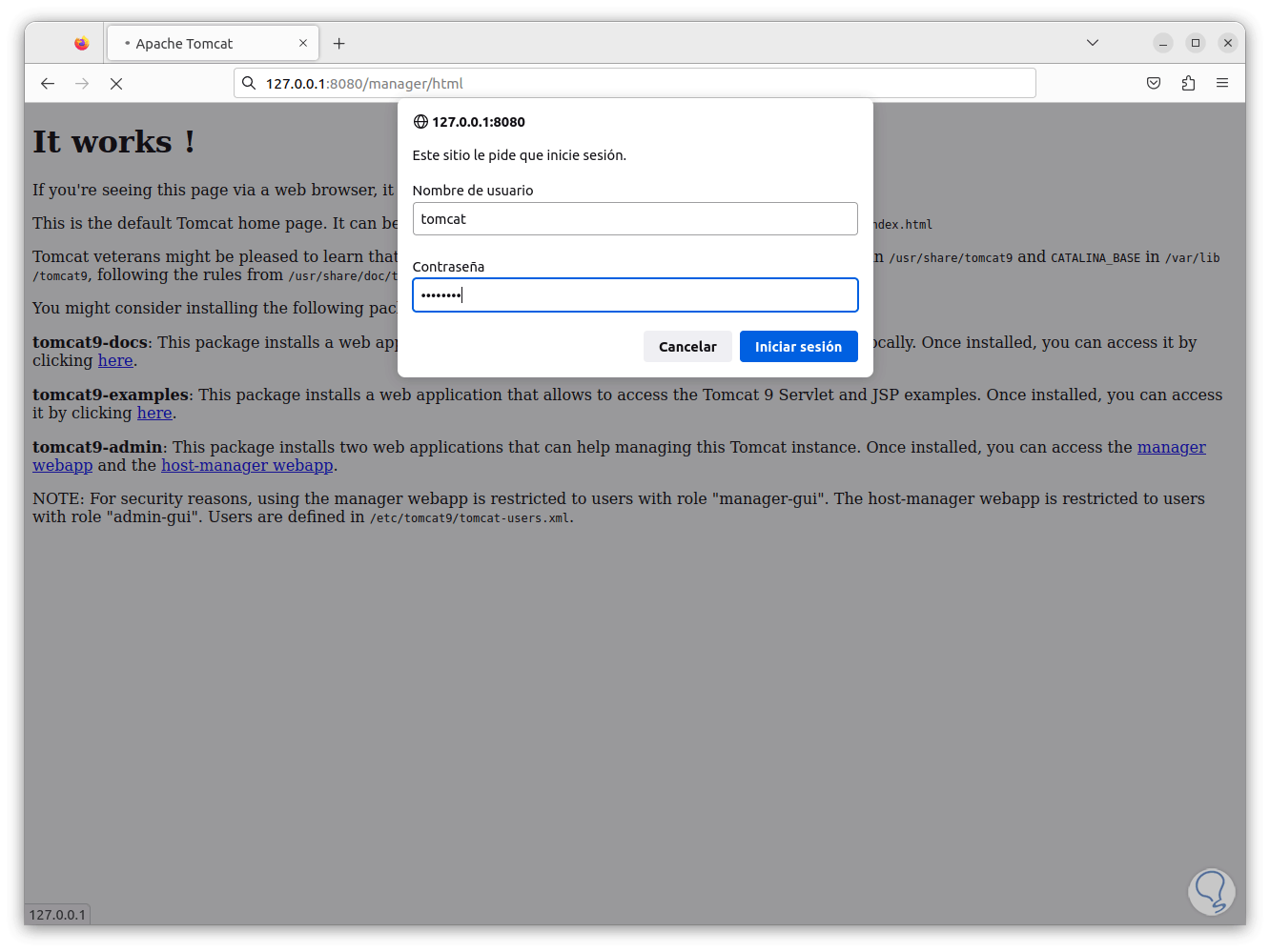Go back to the previous page
1270x952 pixels.
[48, 84]
